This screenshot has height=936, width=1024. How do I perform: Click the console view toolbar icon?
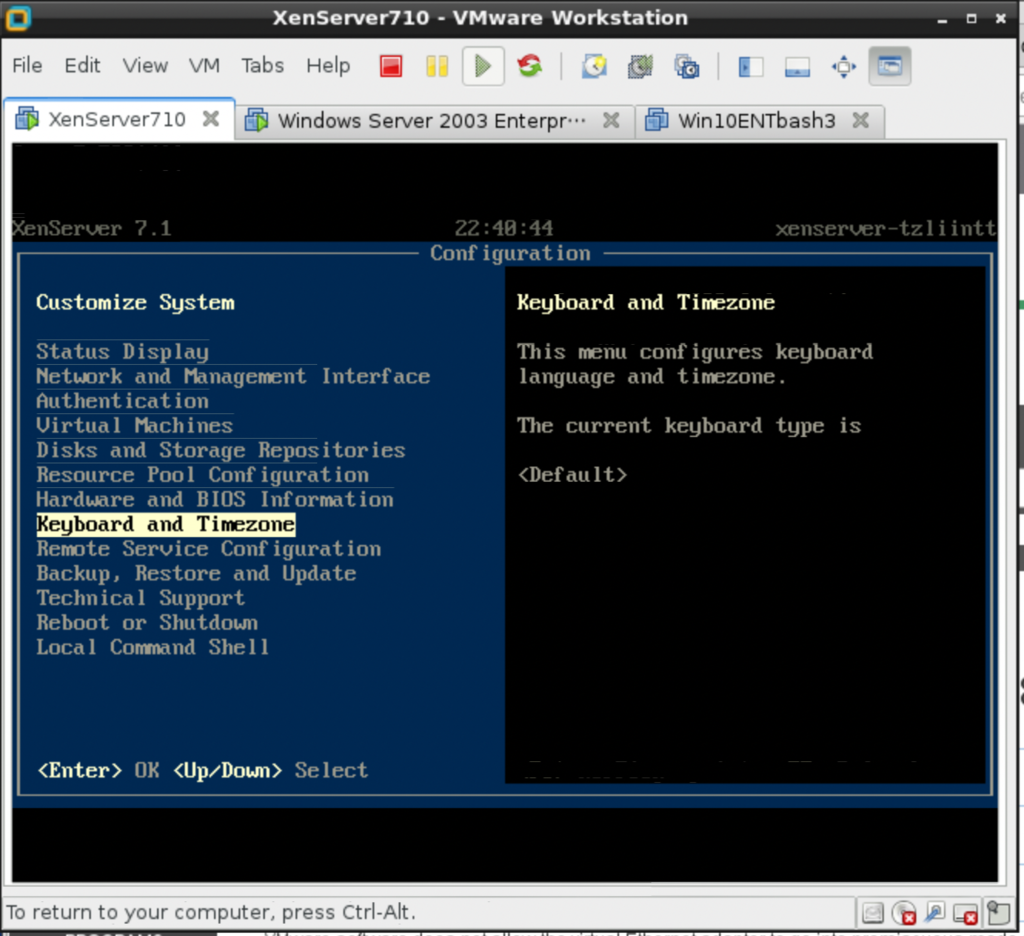(x=889, y=66)
